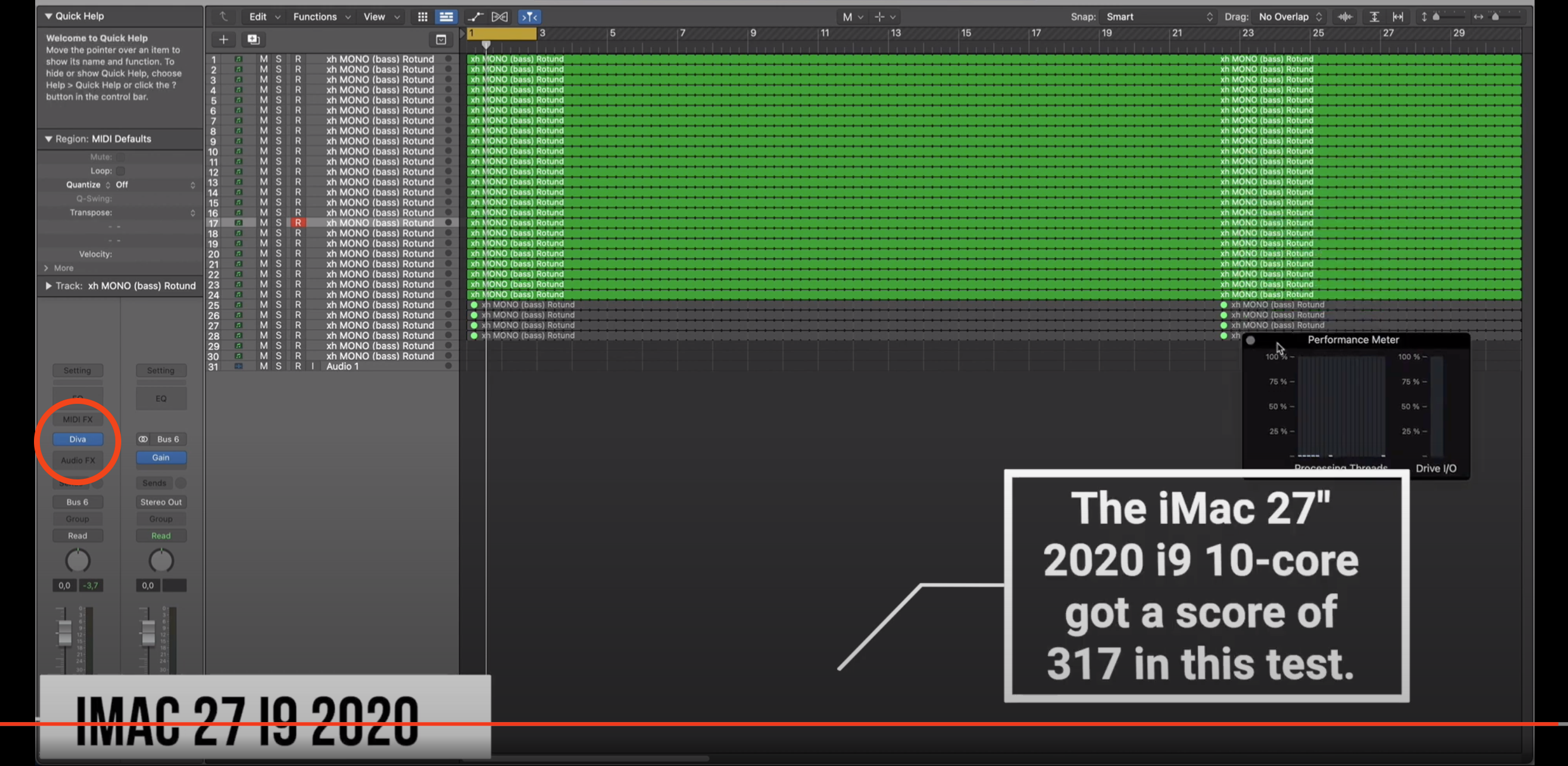Screen dimensions: 1568x766
Task: Add a new track with the plus icon
Action: [223, 40]
